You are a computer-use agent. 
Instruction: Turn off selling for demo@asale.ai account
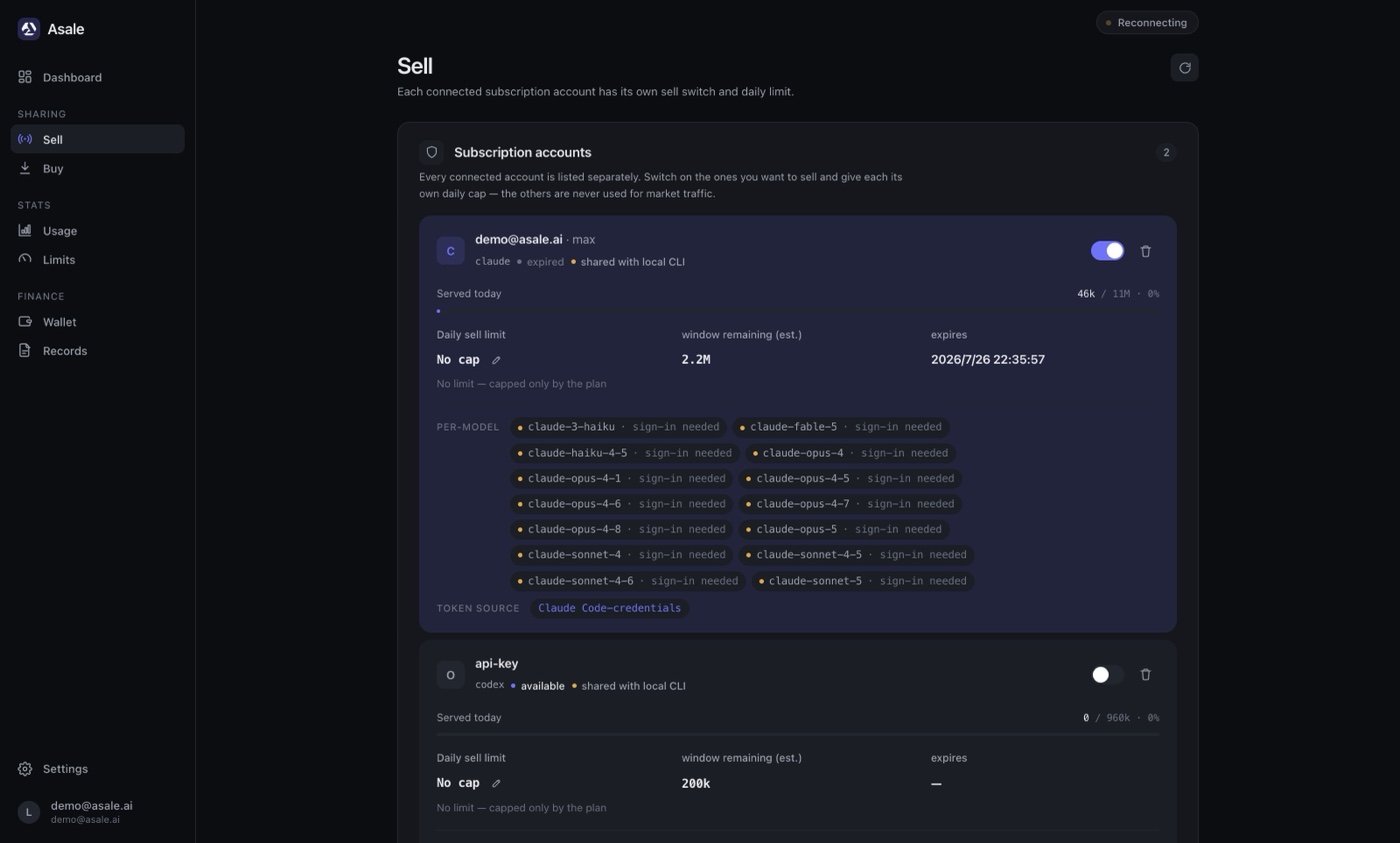(1107, 251)
